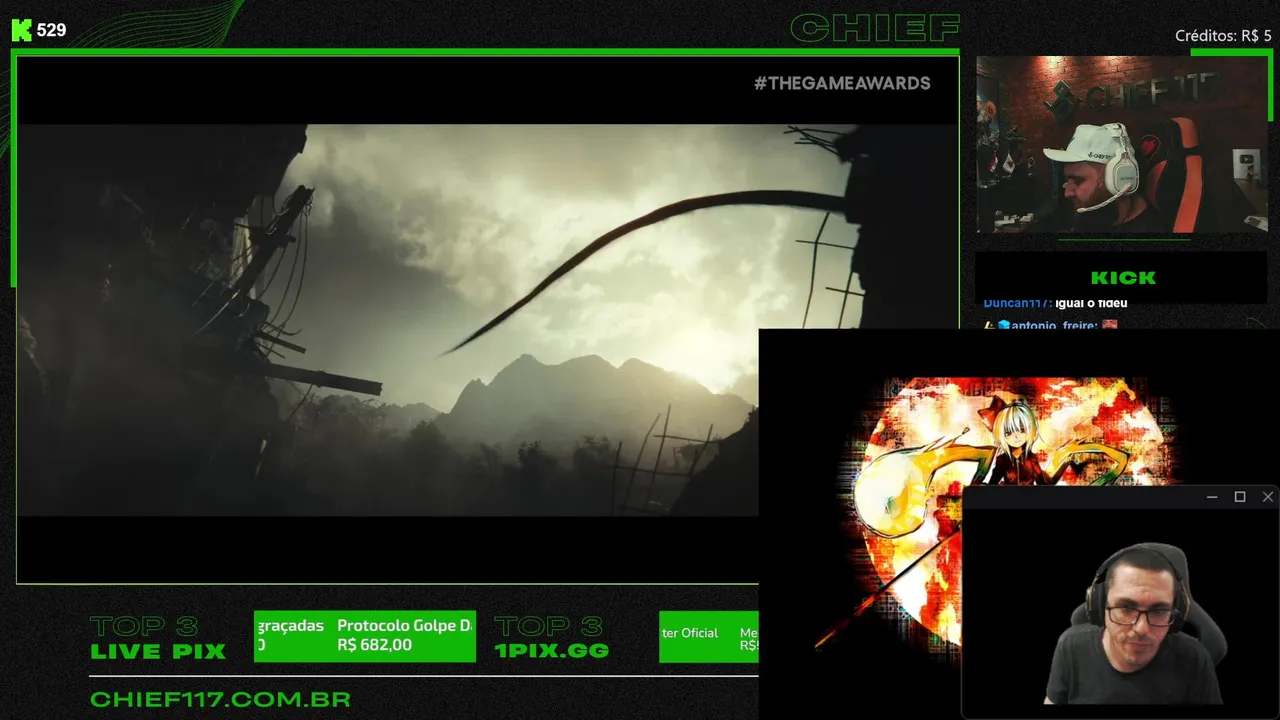Screen dimensions: 1280x720
Task: Click the Duncan117 chat message
Action: pos(1055,303)
